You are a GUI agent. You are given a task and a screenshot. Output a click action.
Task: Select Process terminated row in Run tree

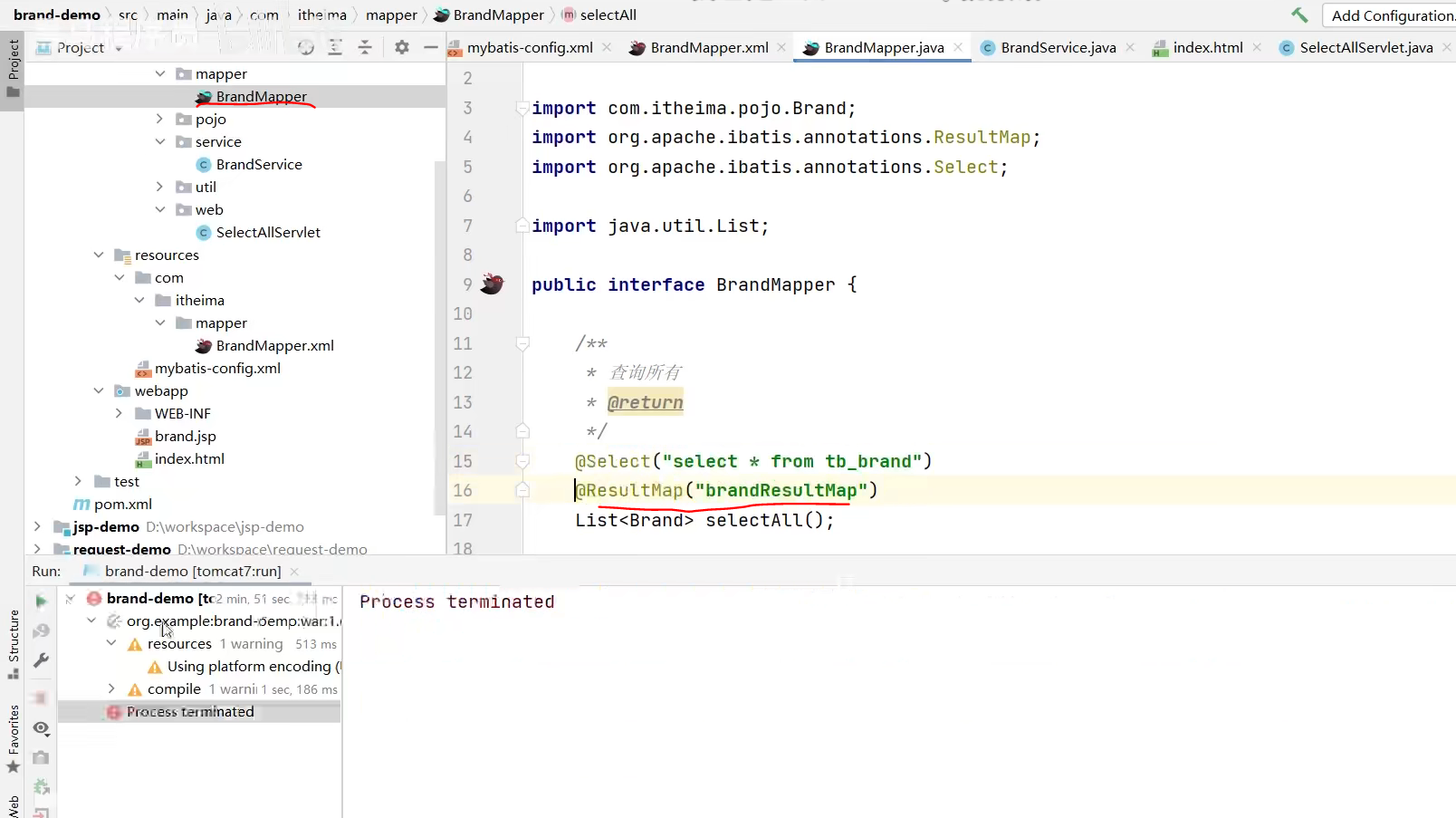pyautogui.click(x=199, y=712)
